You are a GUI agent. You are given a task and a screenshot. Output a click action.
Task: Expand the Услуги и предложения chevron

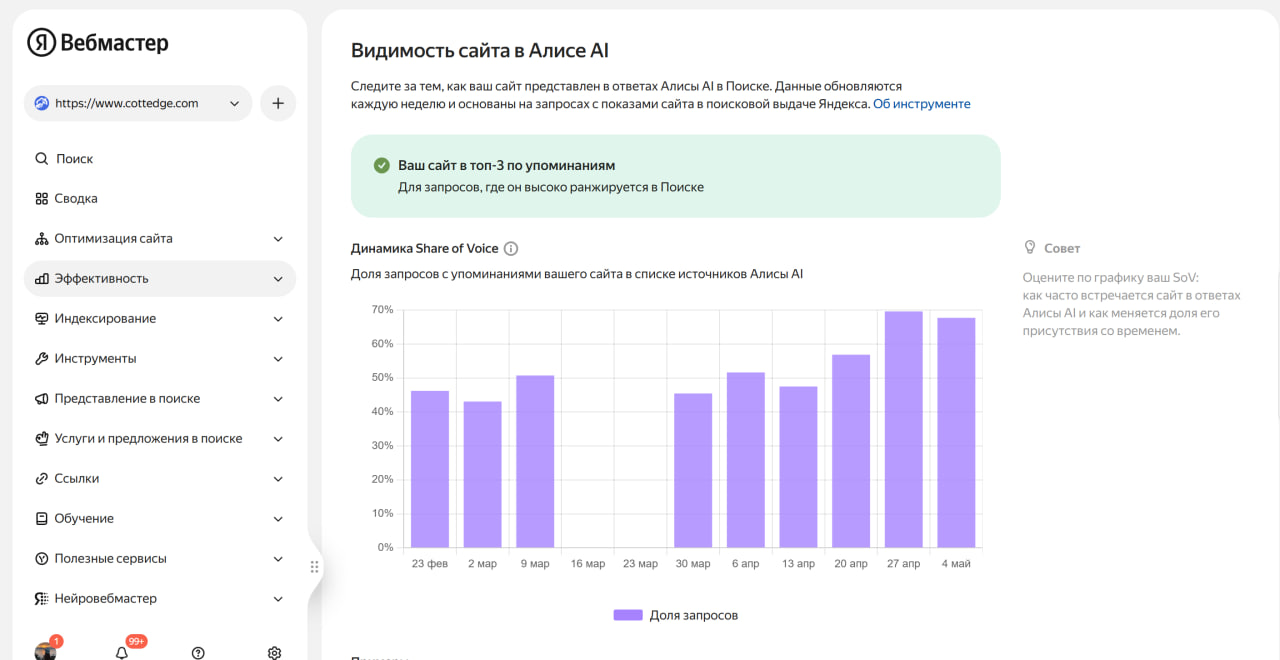pyautogui.click(x=278, y=439)
